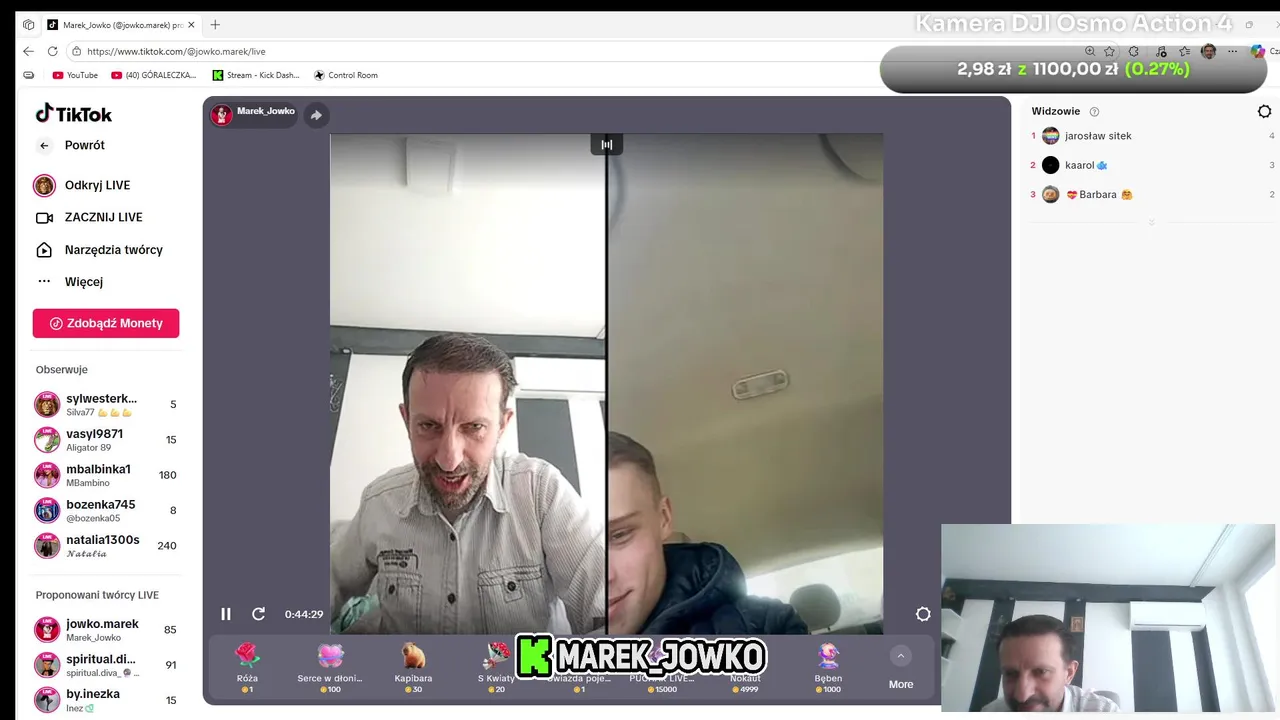Send the Serce w dłoni gift
1280x720 pixels.
pyautogui.click(x=330, y=667)
